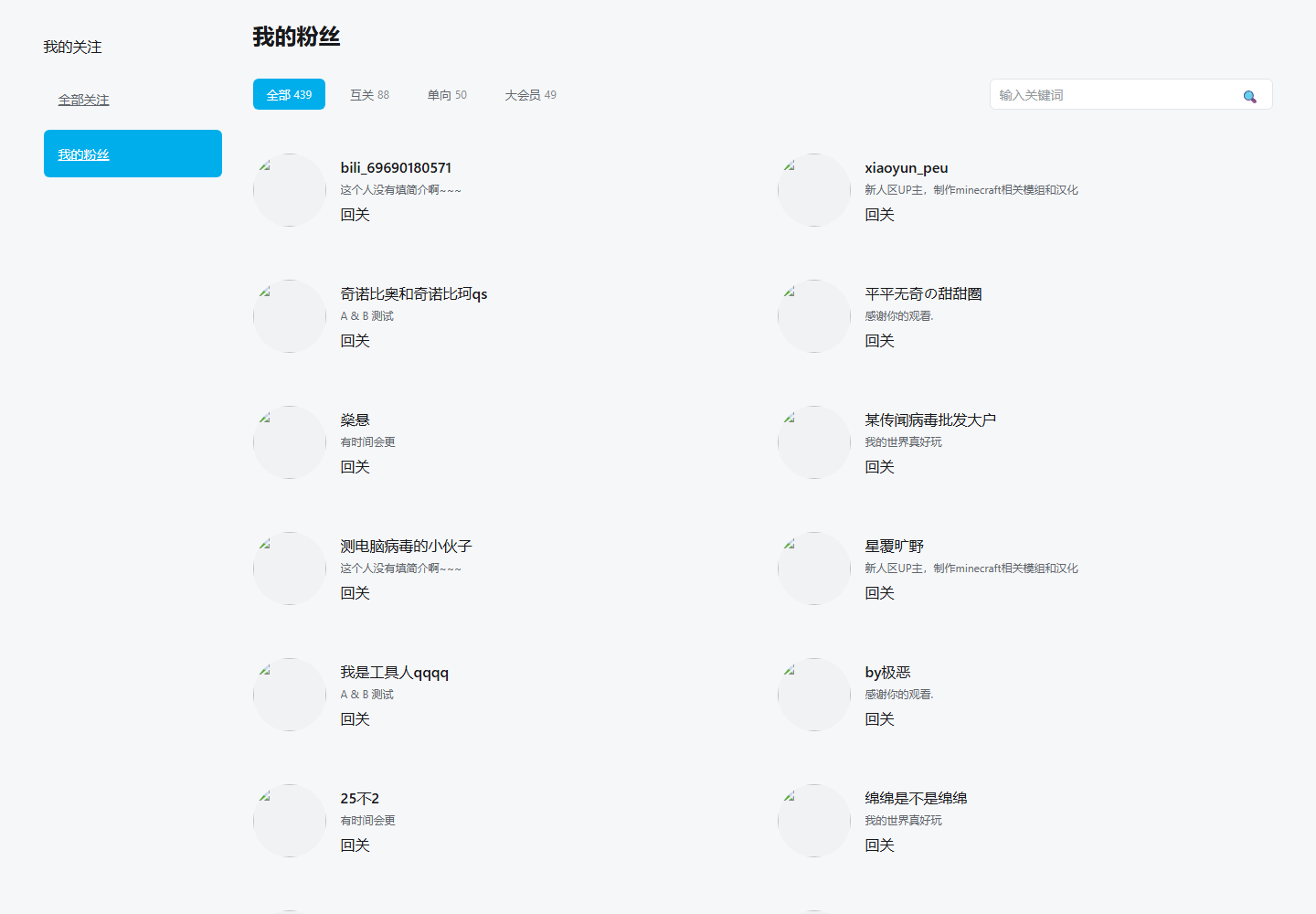Click 回关 under 某传闻病毒批发大户
Screen dimensions: 1316x914
tap(879, 467)
